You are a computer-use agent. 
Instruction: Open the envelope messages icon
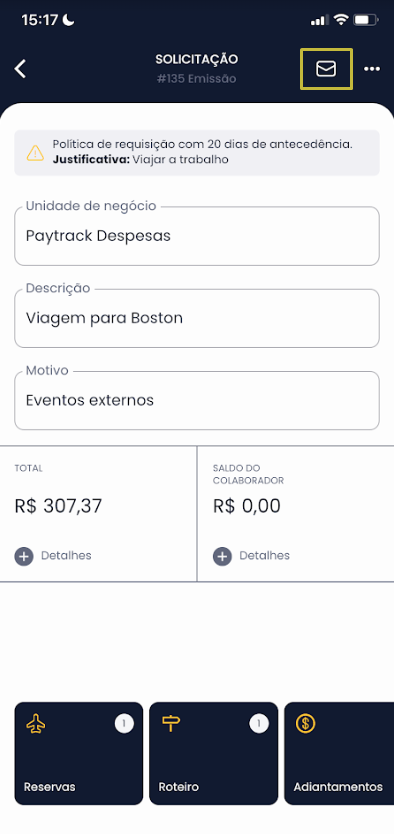coord(326,69)
